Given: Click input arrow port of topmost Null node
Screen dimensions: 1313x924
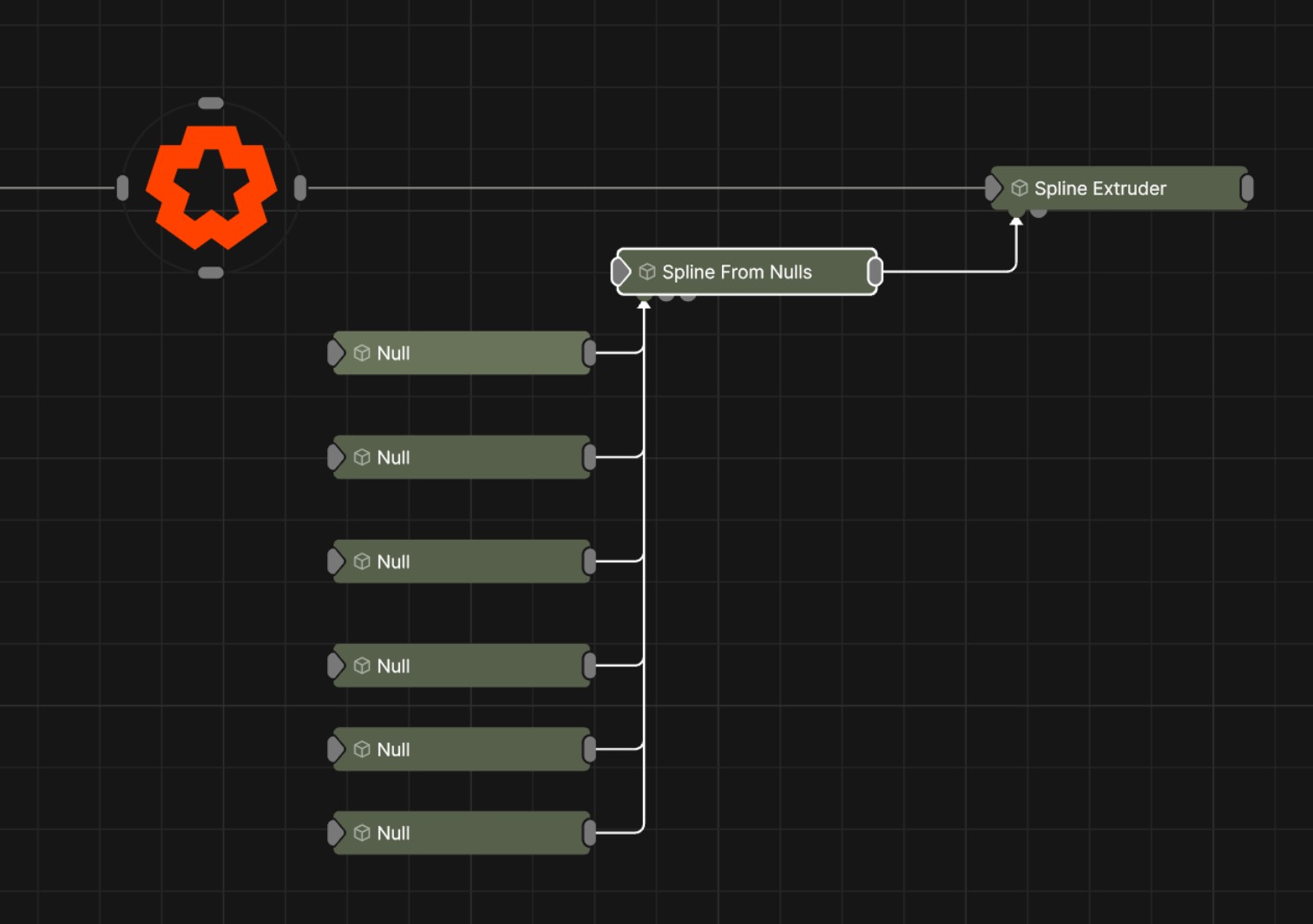Looking at the screenshot, I should click(336, 353).
